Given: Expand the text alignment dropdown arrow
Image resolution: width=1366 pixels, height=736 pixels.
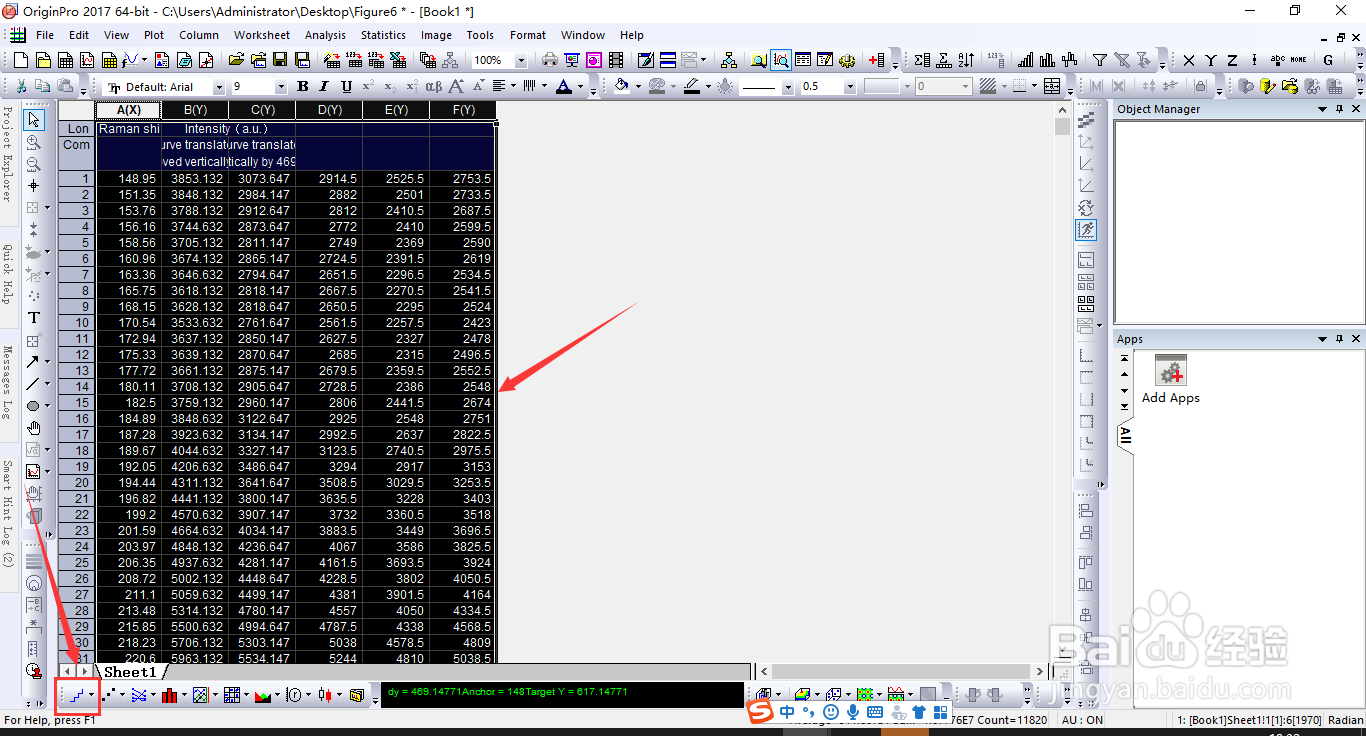Looking at the screenshot, I should (513, 87).
